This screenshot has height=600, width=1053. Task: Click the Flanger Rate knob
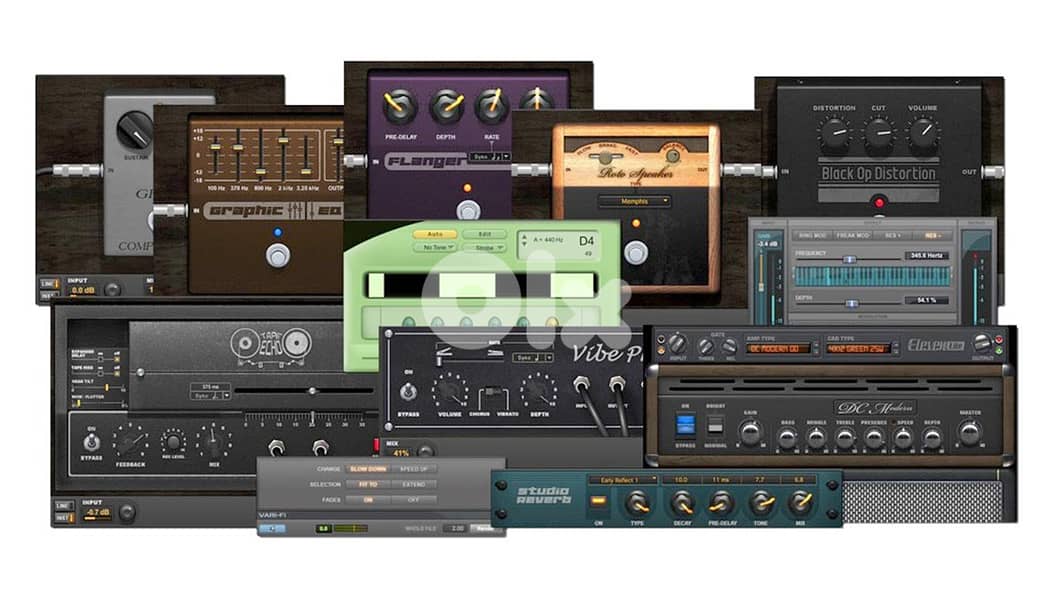coord(492,105)
